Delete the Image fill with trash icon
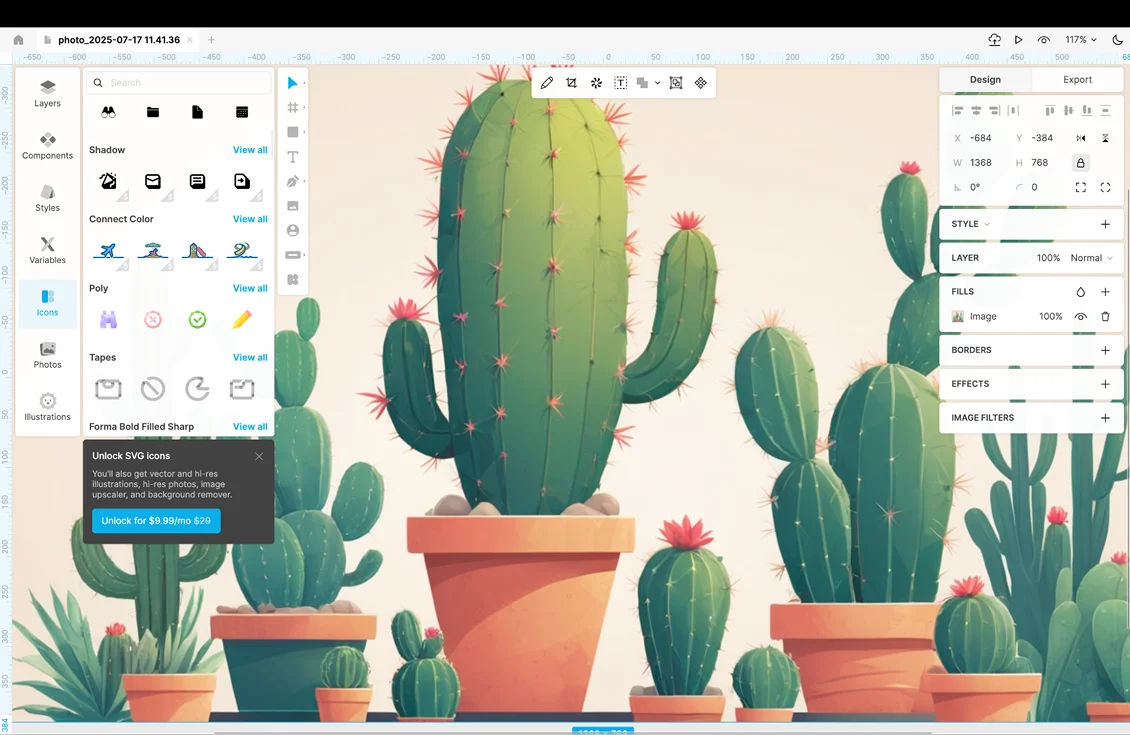 coord(1105,317)
